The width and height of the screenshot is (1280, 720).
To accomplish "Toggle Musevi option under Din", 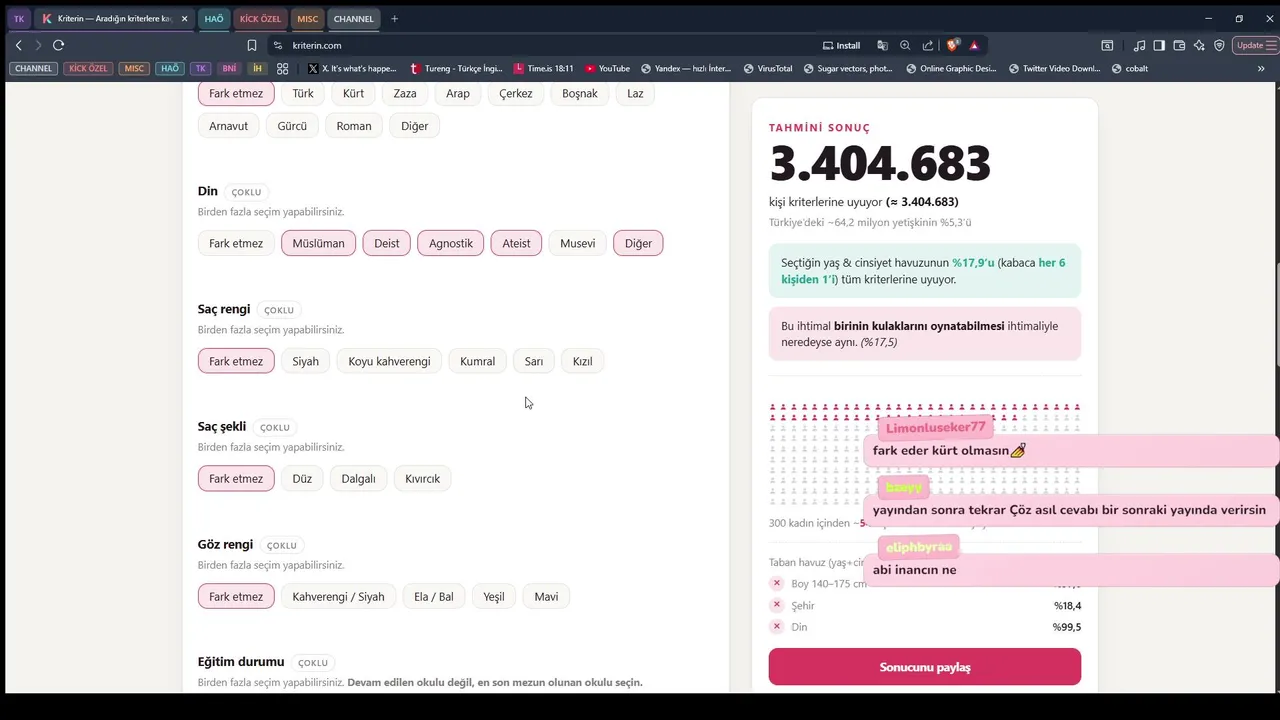I will pyautogui.click(x=578, y=243).
